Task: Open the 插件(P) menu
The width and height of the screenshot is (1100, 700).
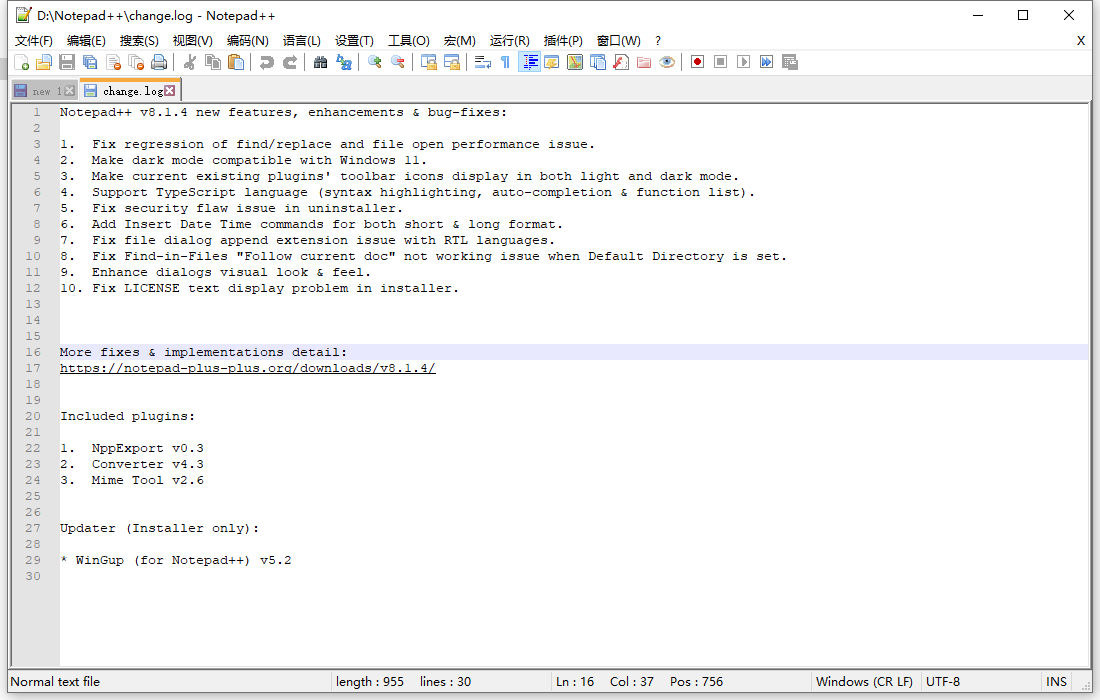Action: 563,41
